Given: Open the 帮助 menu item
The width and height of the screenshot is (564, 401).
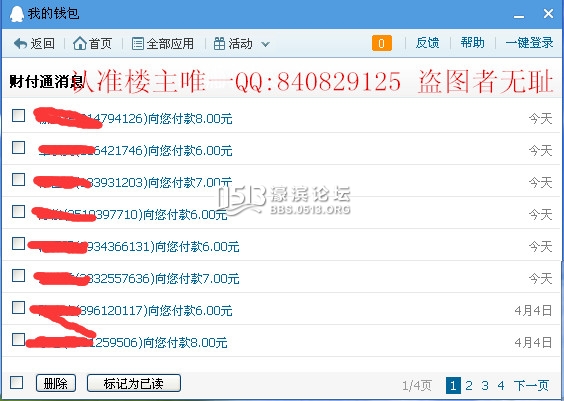Looking at the screenshot, I should click(473, 43).
